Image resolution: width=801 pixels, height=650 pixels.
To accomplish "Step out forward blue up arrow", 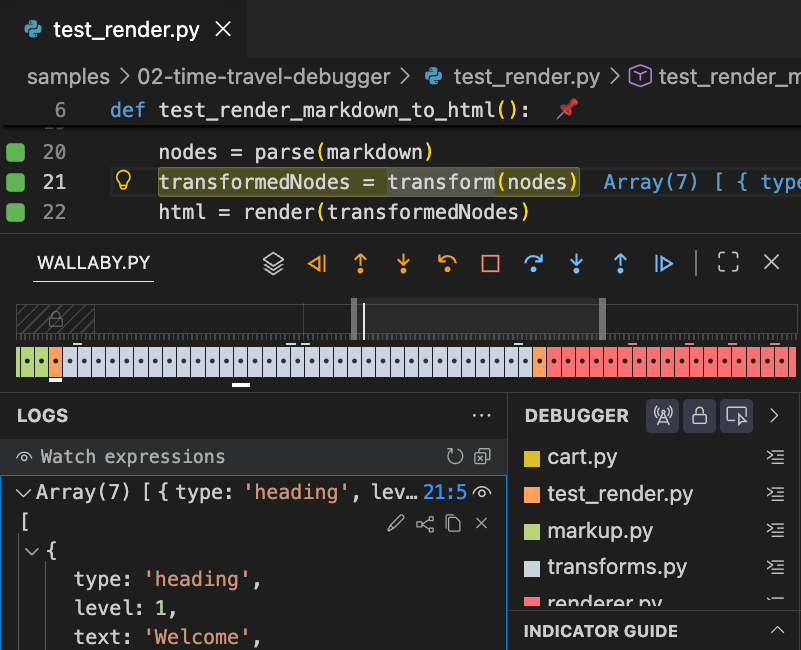I will (x=620, y=264).
